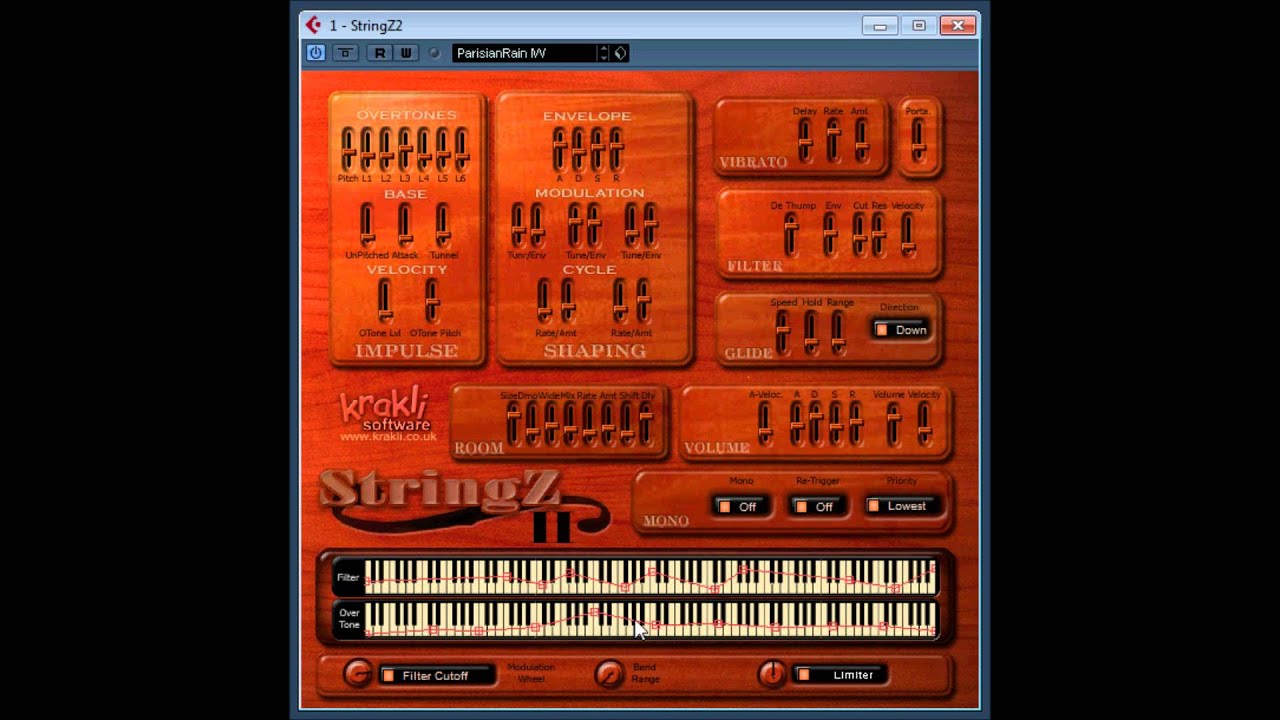The image size is (1280, 720).
Task: Click the Base UnPitched slider
Action: 367,225
